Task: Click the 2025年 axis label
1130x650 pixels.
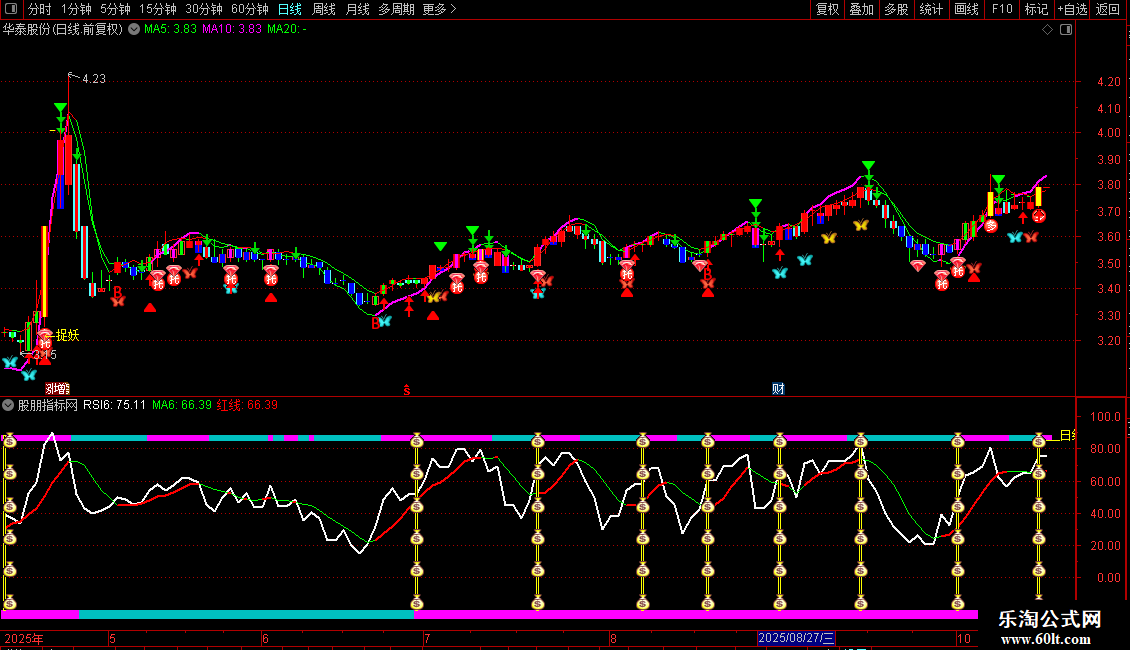Action: click(x=24, y=638)
